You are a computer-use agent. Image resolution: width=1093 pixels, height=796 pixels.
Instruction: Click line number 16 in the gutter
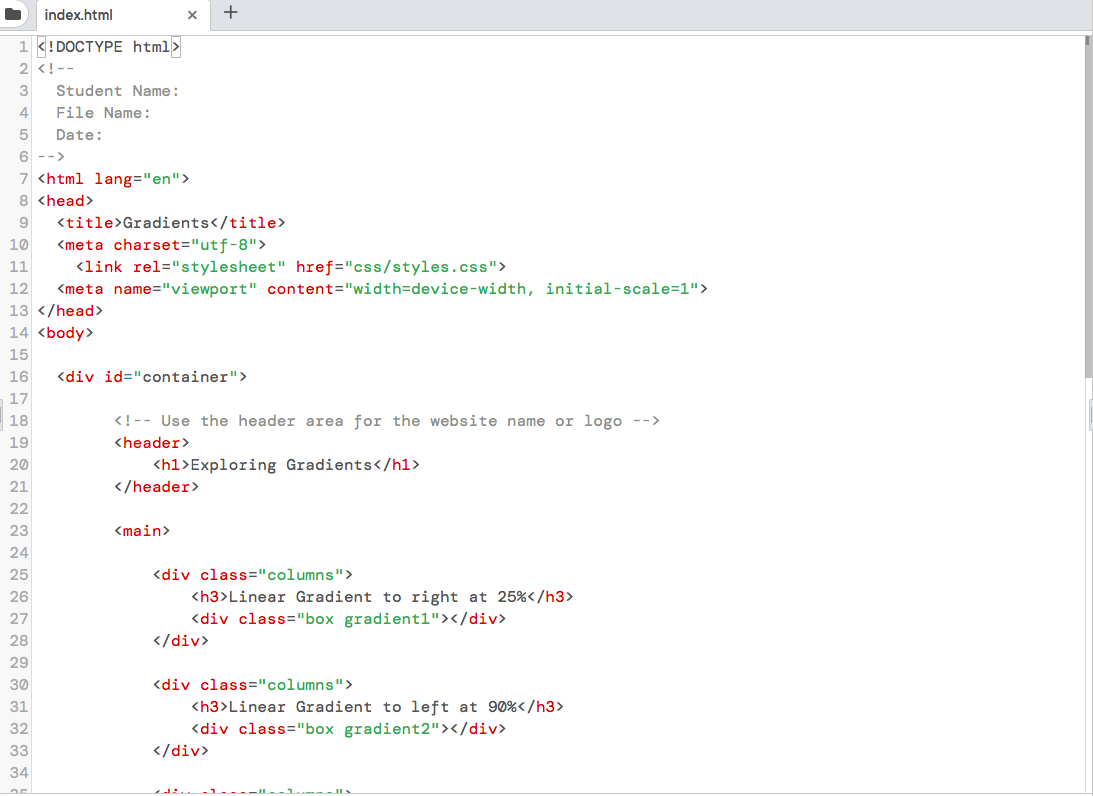point(18,376)
